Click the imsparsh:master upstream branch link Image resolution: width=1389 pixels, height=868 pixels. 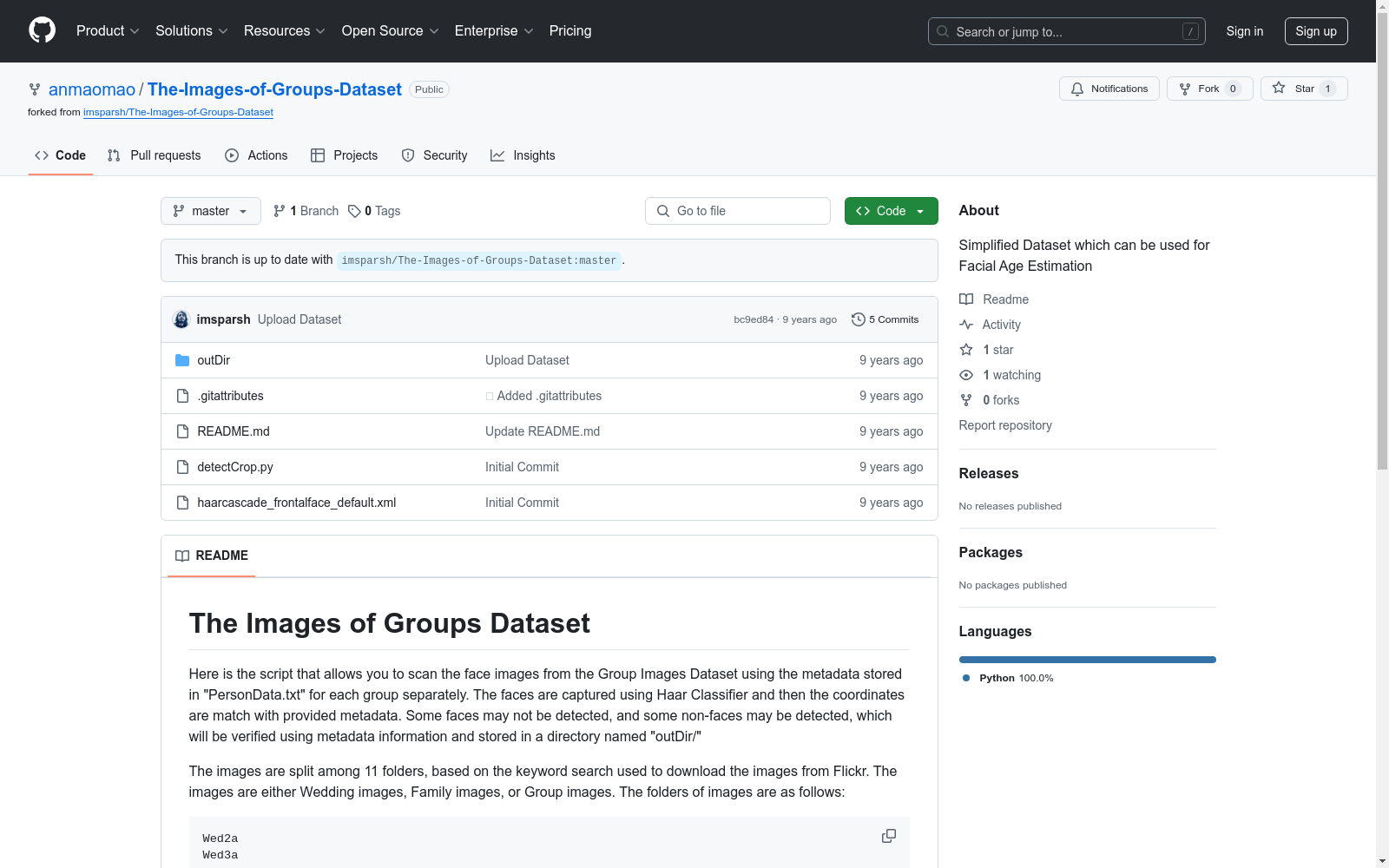479,260
